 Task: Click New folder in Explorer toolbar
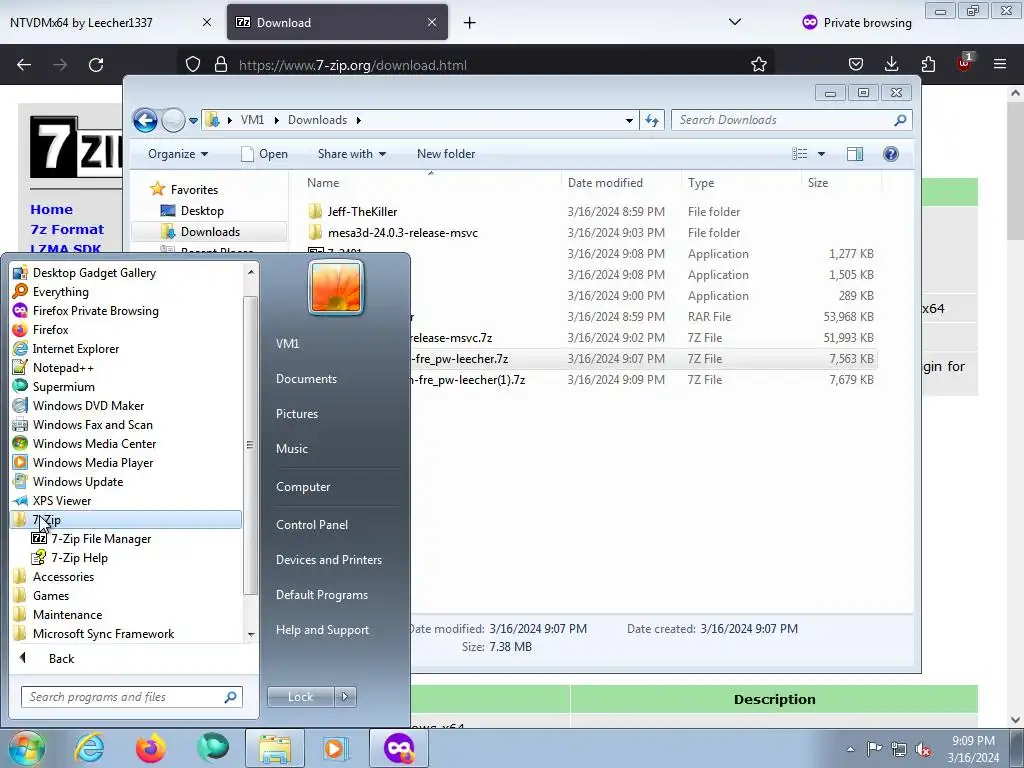point(446,153)
